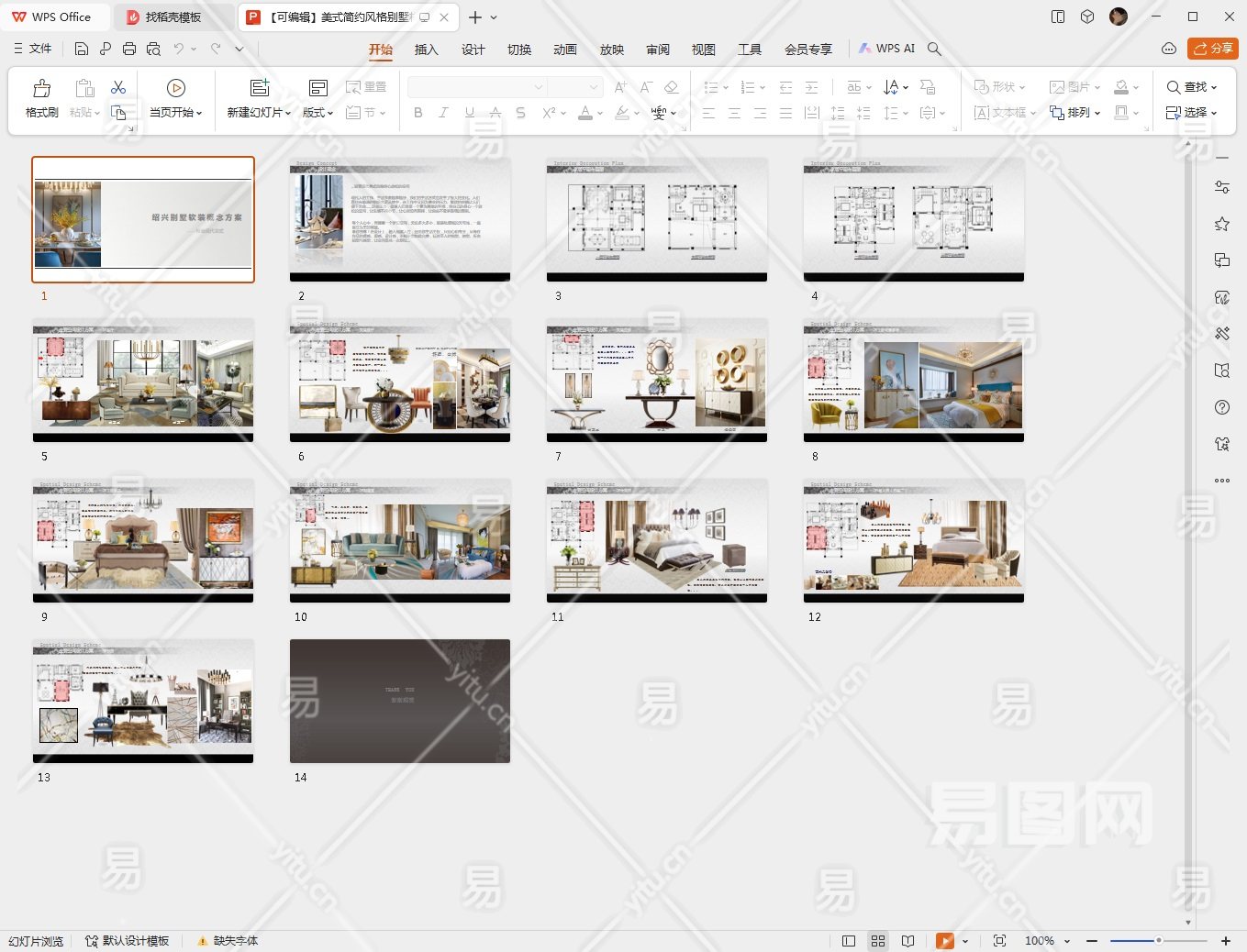Click the orange Share (分享) button
1247x952 pixels.
pyautogui.click(x=1212, y=49)
